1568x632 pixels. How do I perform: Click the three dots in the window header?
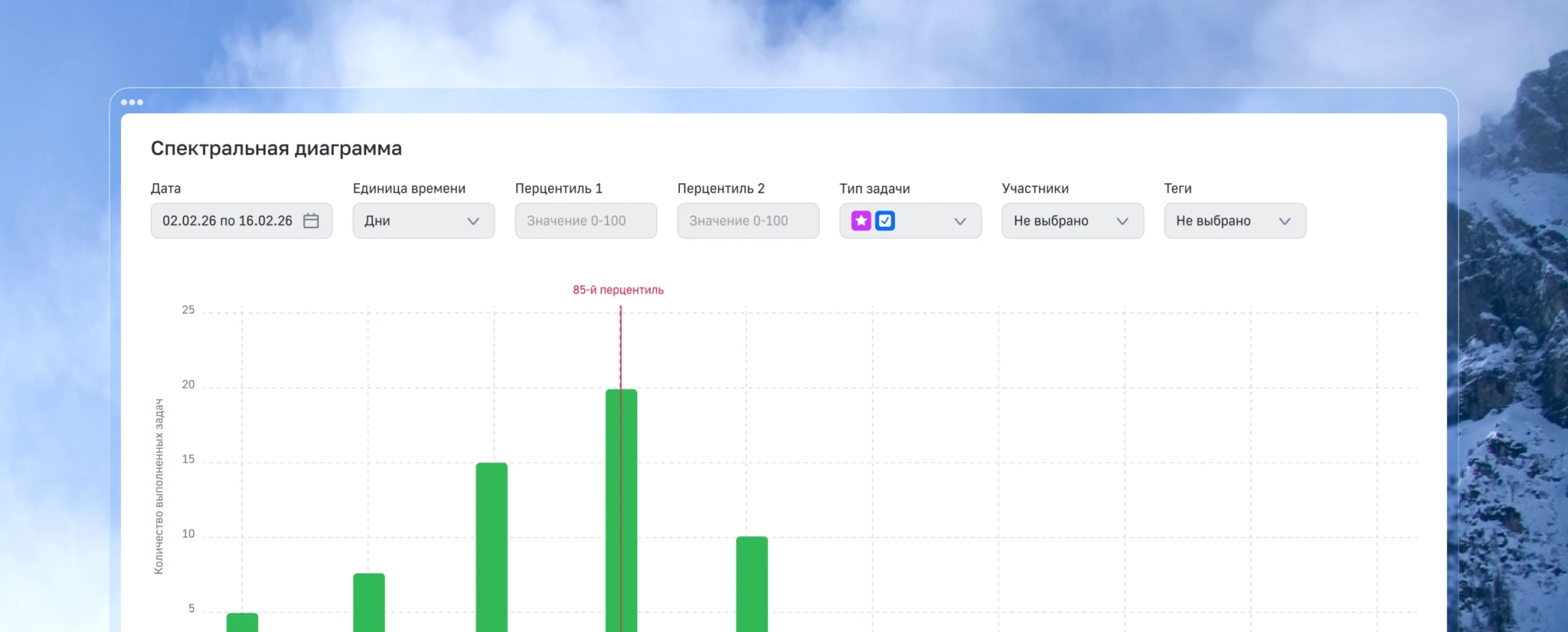click(x=132, y=102)
